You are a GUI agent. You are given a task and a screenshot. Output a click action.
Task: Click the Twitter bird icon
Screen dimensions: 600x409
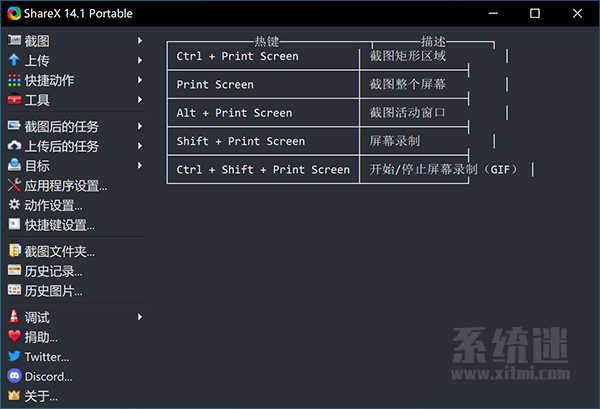(14, 356)
